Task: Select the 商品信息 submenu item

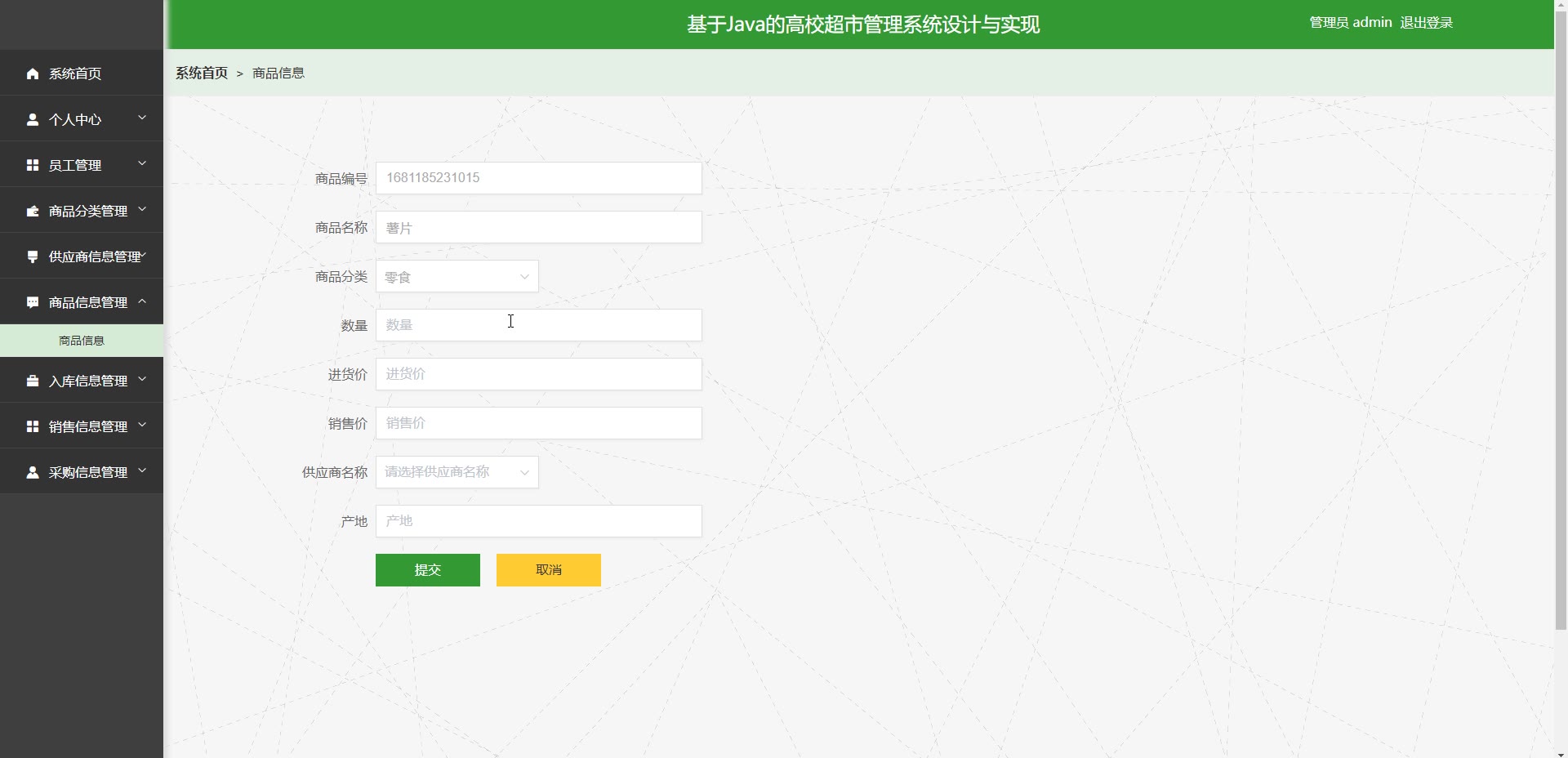Action: point(82,341)
